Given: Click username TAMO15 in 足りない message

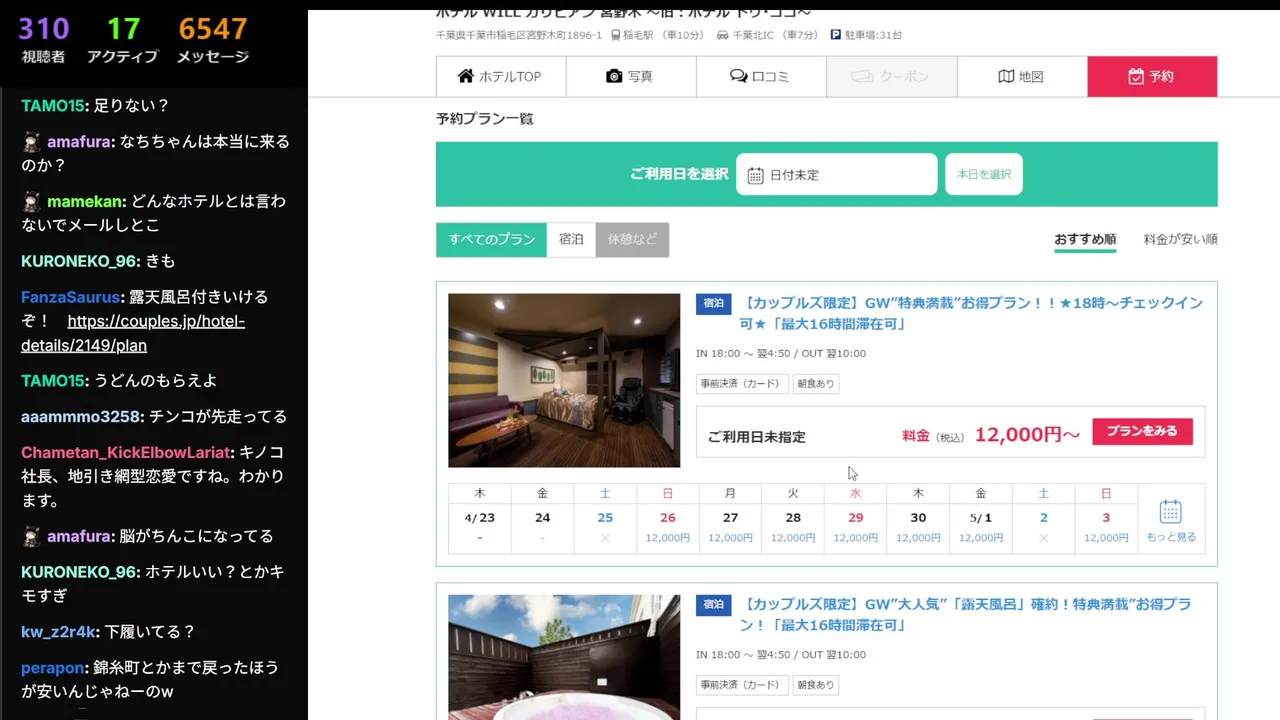Looking at the screenshot, I should pos(53,105).
